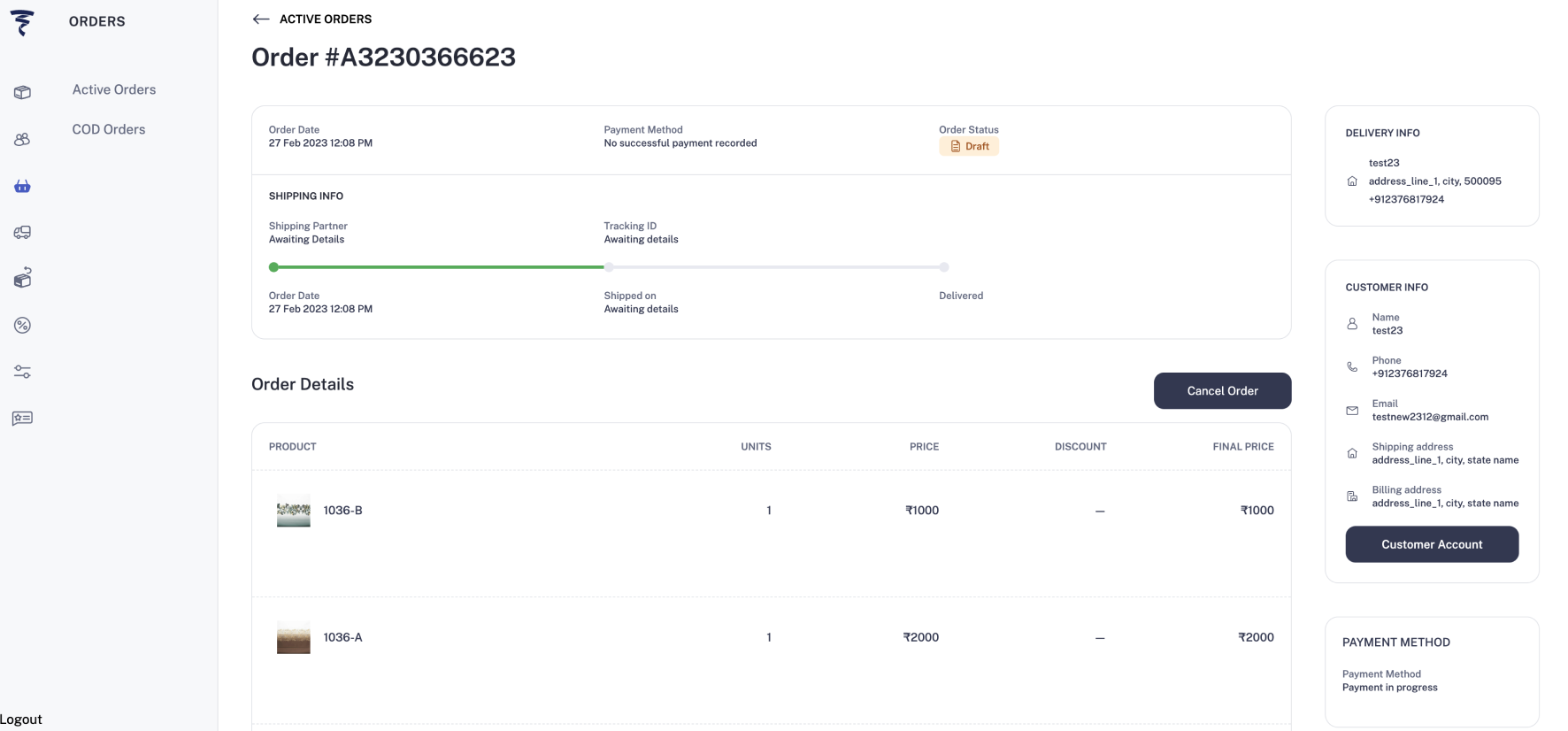Go back using the Active Orders arrow
Image resolution: width=1568 pixels, height=731 pixels.
[x=260, y=19]
